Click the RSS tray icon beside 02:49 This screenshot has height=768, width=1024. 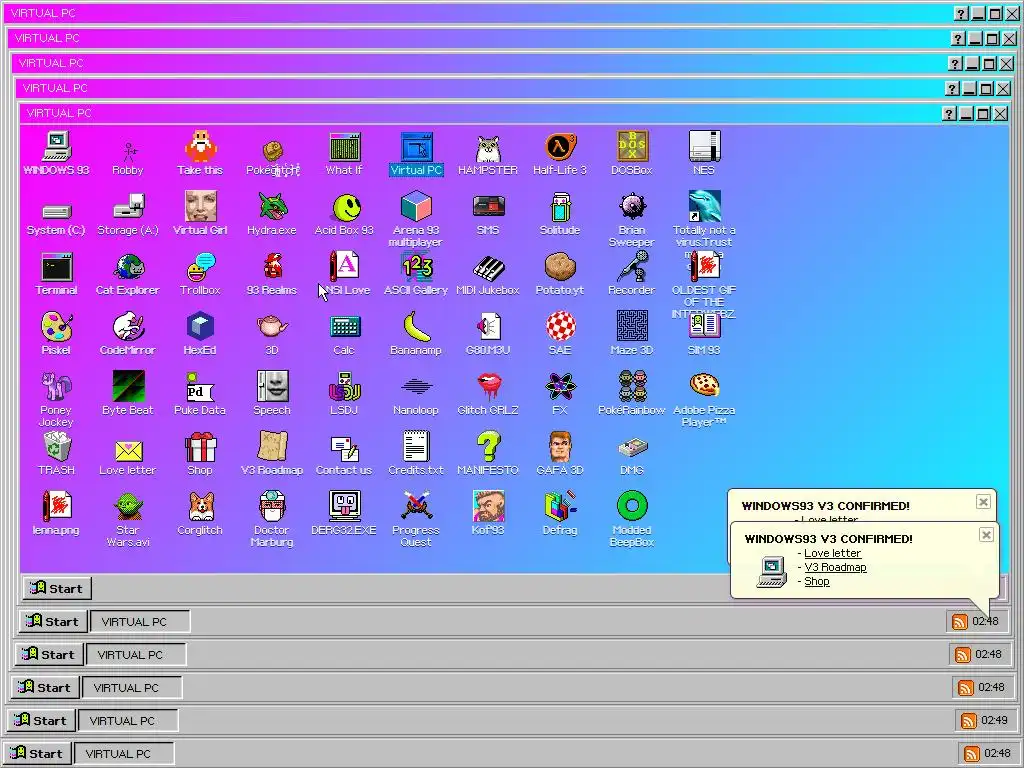(x=968, y=720)
